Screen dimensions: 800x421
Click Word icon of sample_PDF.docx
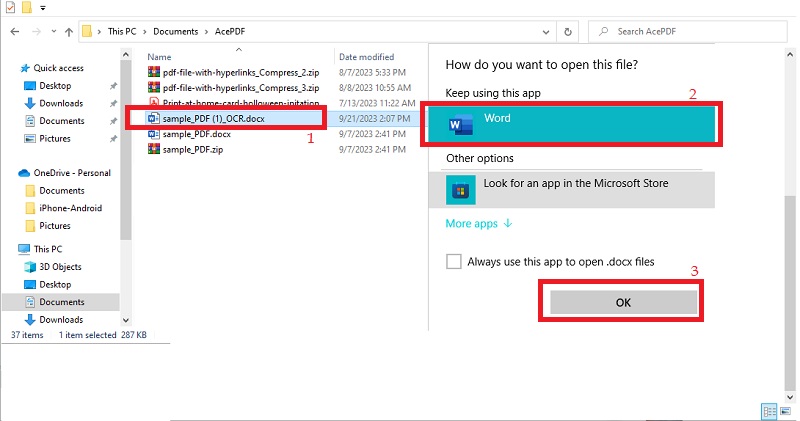pos(153,134)
